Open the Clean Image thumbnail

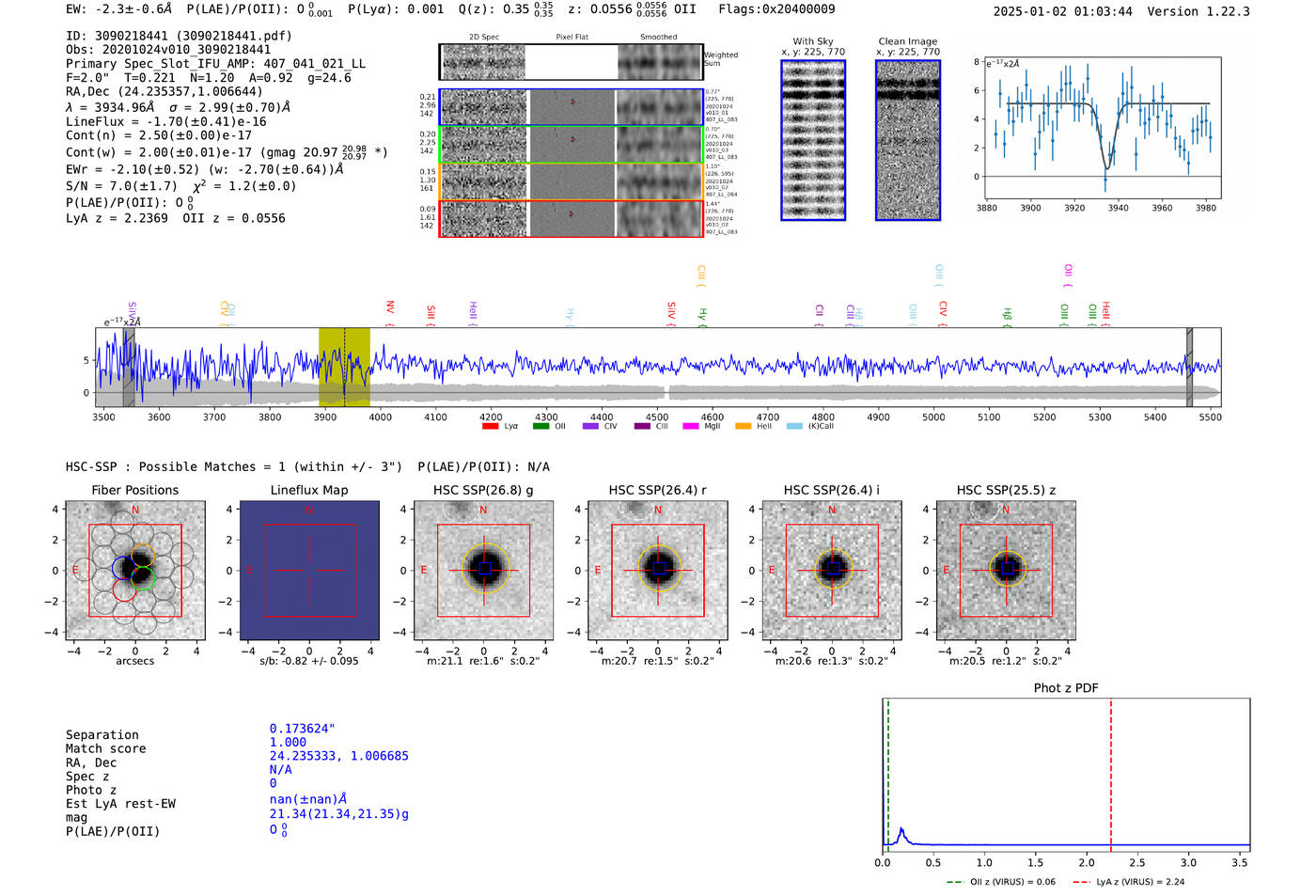[x=908, y=140]
